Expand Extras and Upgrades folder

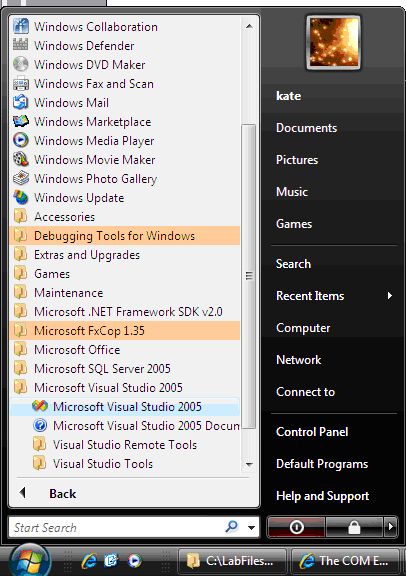point(125,255)
